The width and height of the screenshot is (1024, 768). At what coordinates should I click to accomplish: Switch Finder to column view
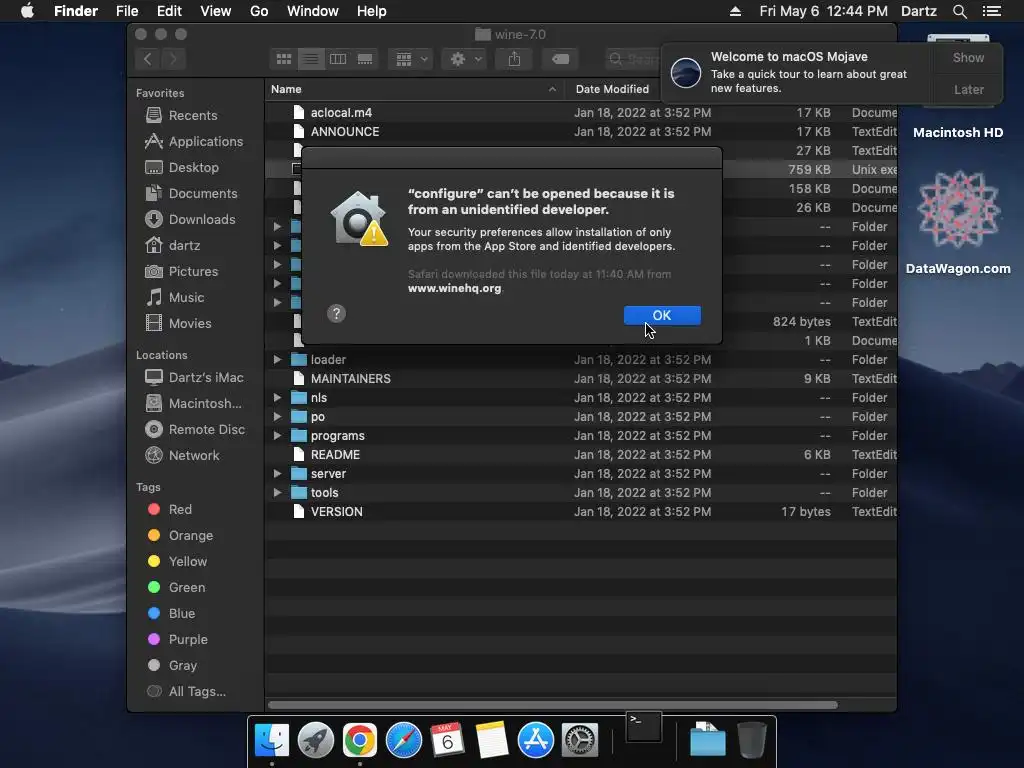pyautogui.click(x=338, y=59)
